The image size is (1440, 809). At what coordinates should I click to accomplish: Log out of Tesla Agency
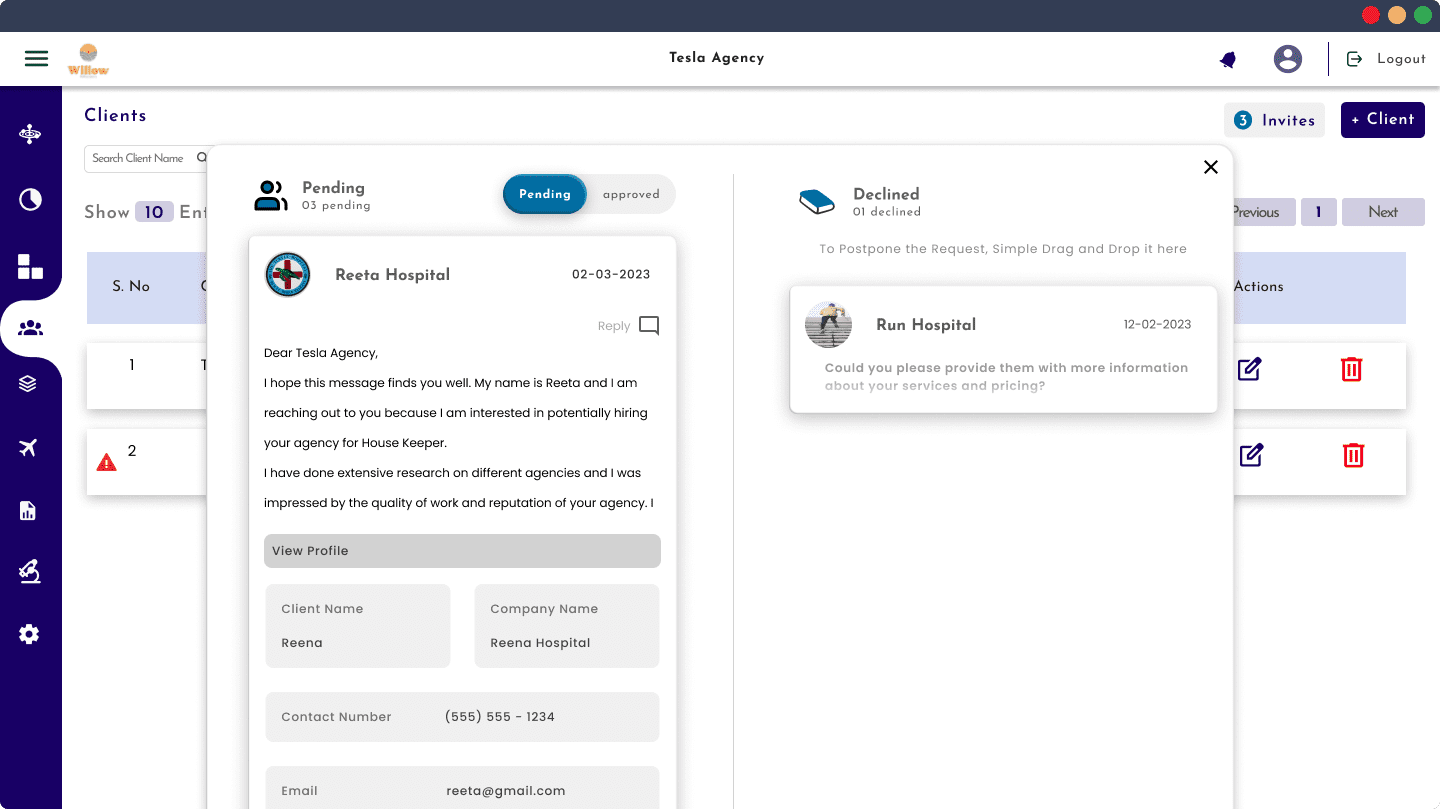coord(1386,59)
